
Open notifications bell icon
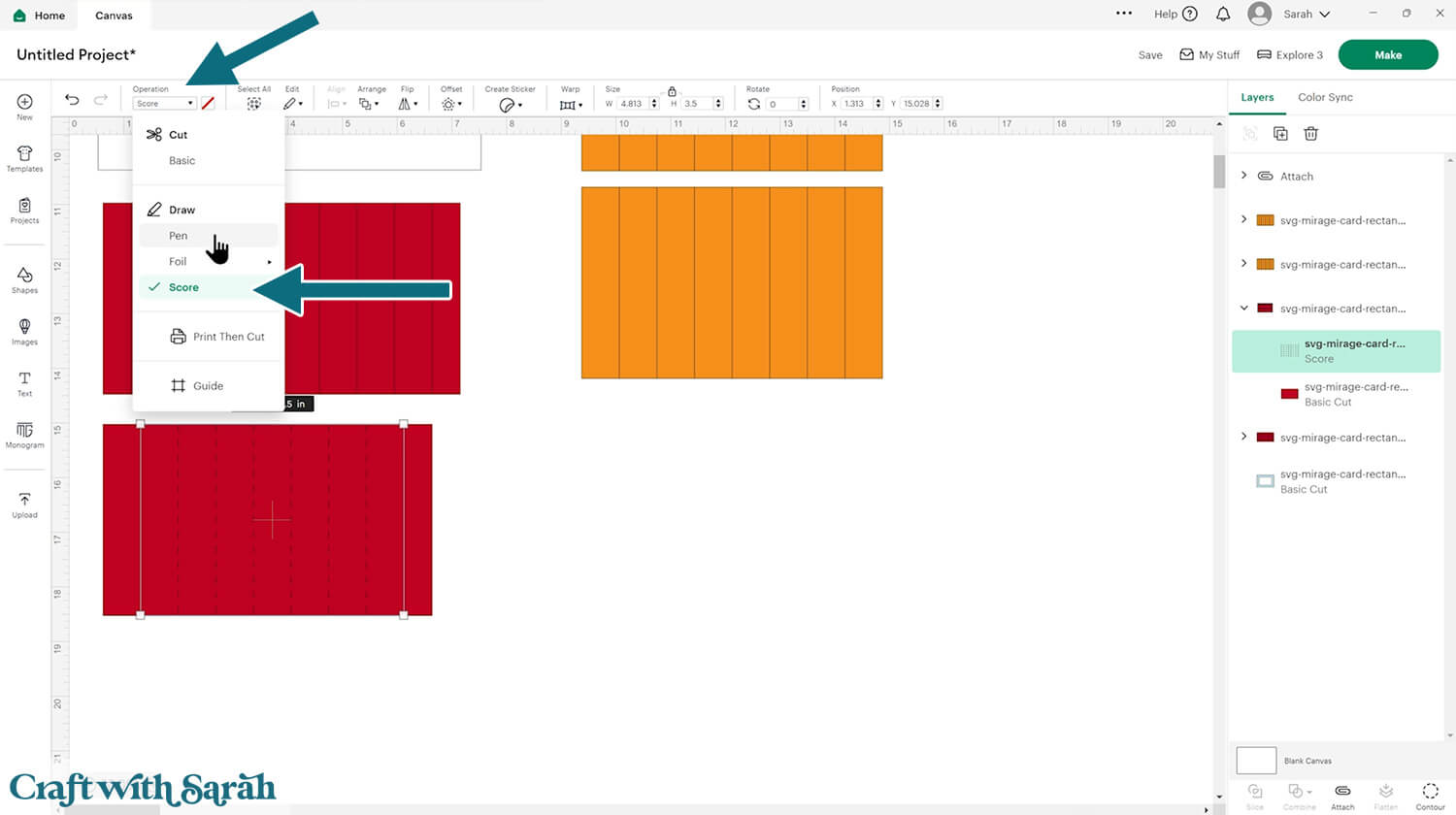[x=1223, y=15]
